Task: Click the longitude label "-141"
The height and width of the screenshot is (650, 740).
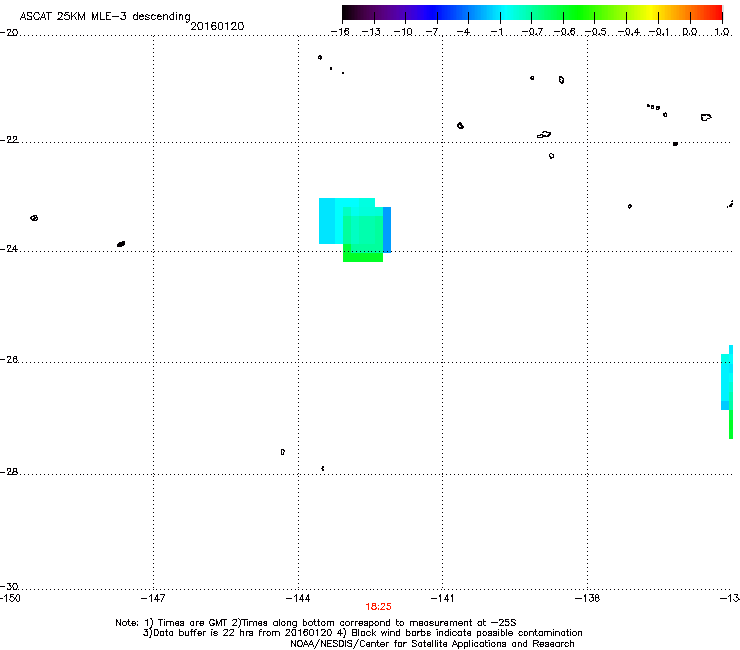Action: [443, 599]
